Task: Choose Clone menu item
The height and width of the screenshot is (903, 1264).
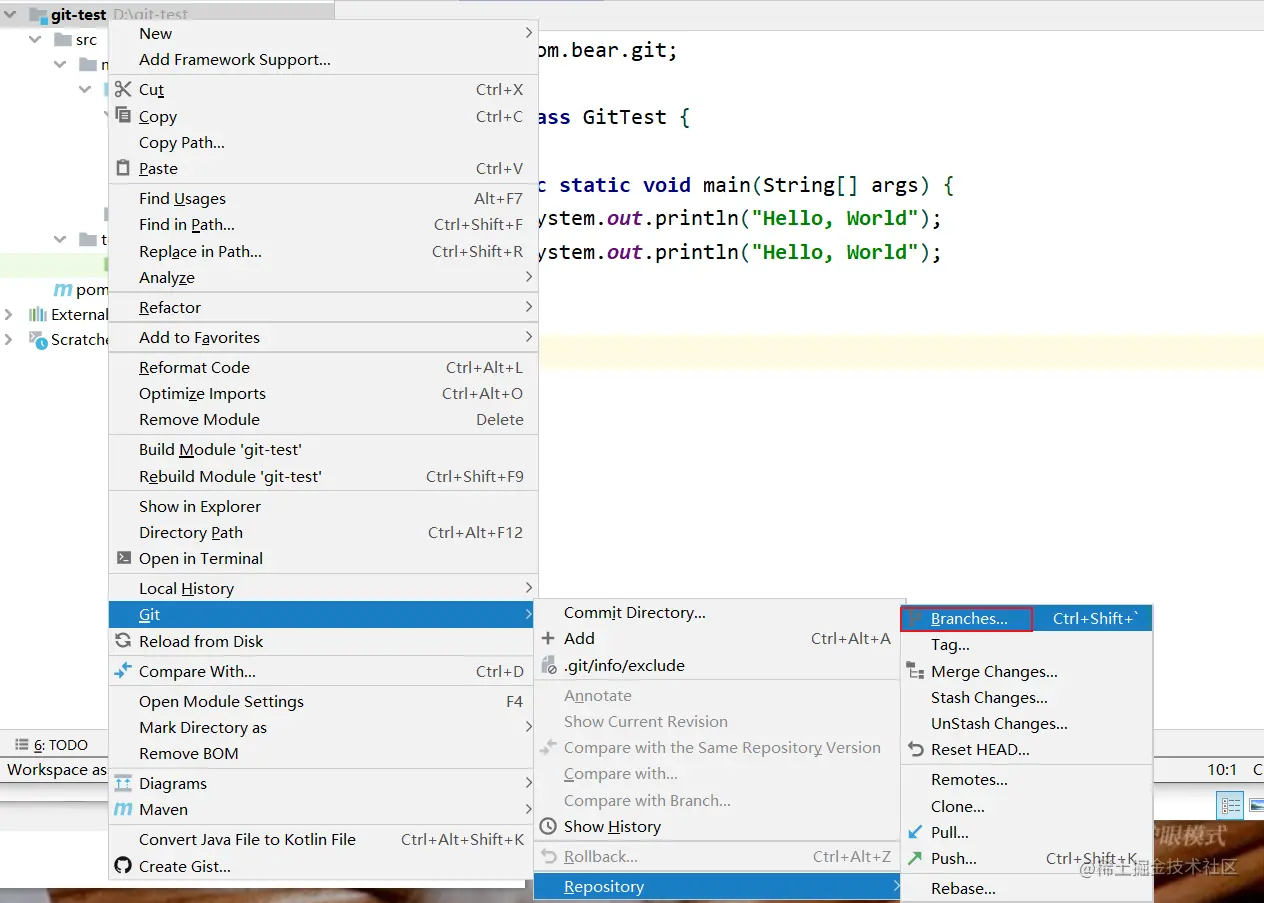Action: pos(1027,806)
